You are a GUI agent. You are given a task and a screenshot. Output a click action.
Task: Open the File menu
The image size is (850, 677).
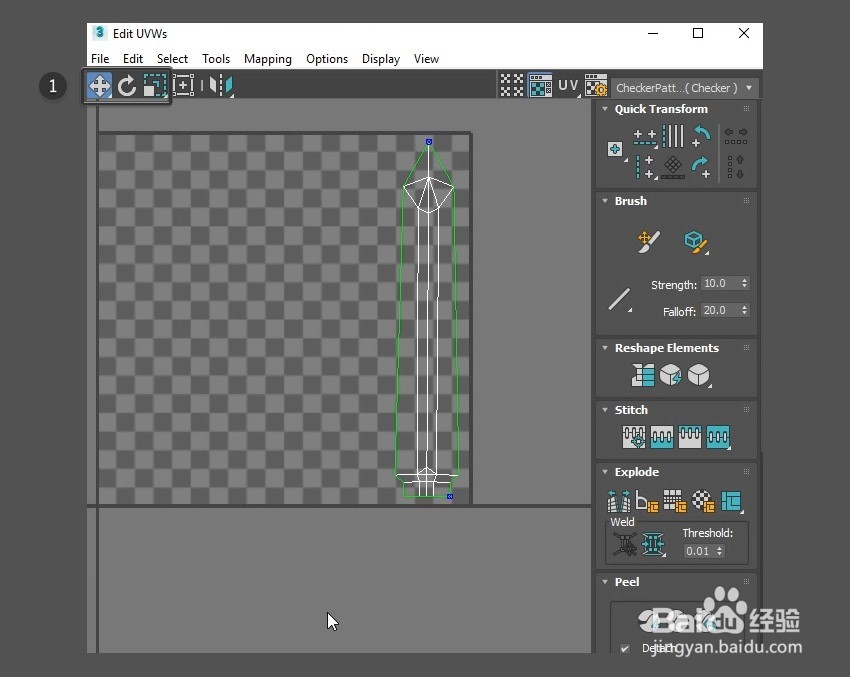tap(100, 59)
